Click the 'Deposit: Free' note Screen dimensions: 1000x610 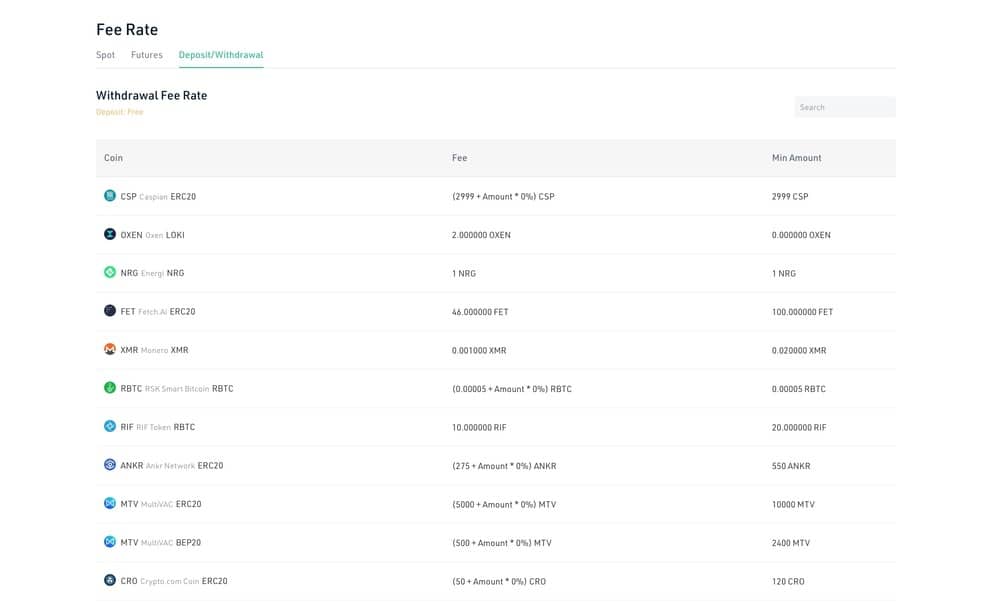pyautogui.click(x=119, y=112)
